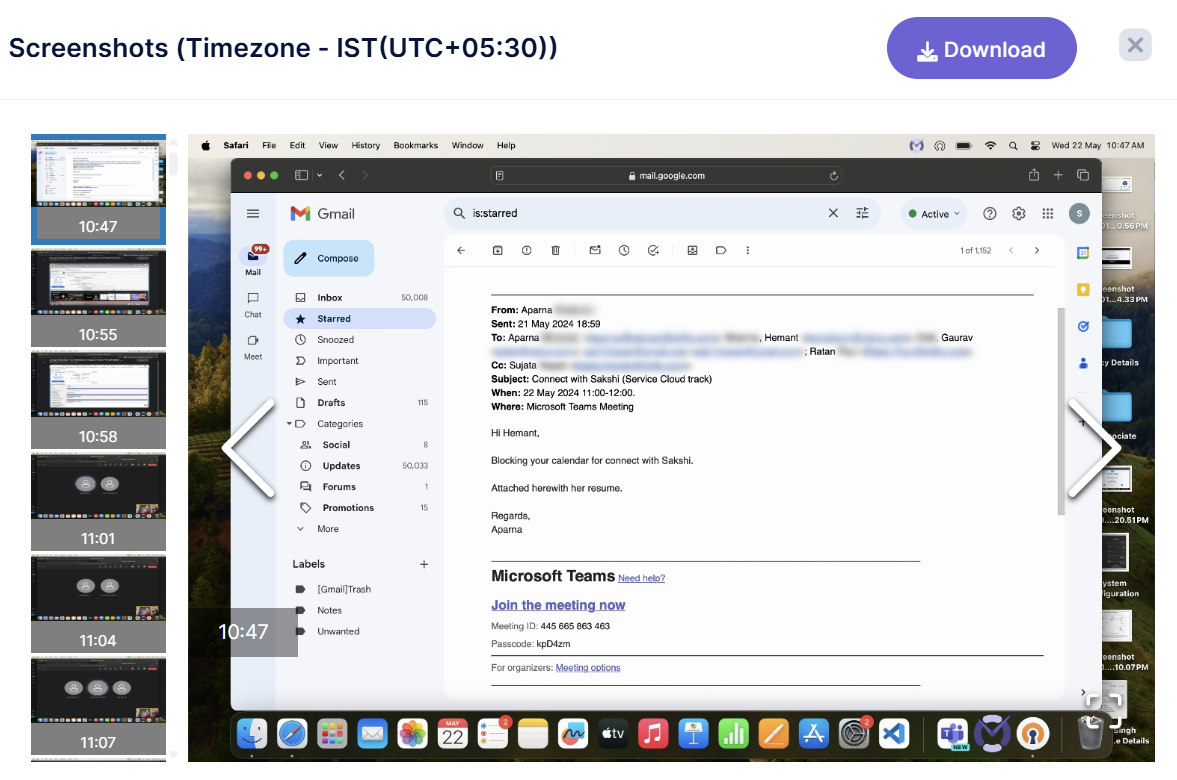This screenshot has width=1177, height=780.
Task: Click the Safari address bar showing mail.google.com
Action: [666, 176]
